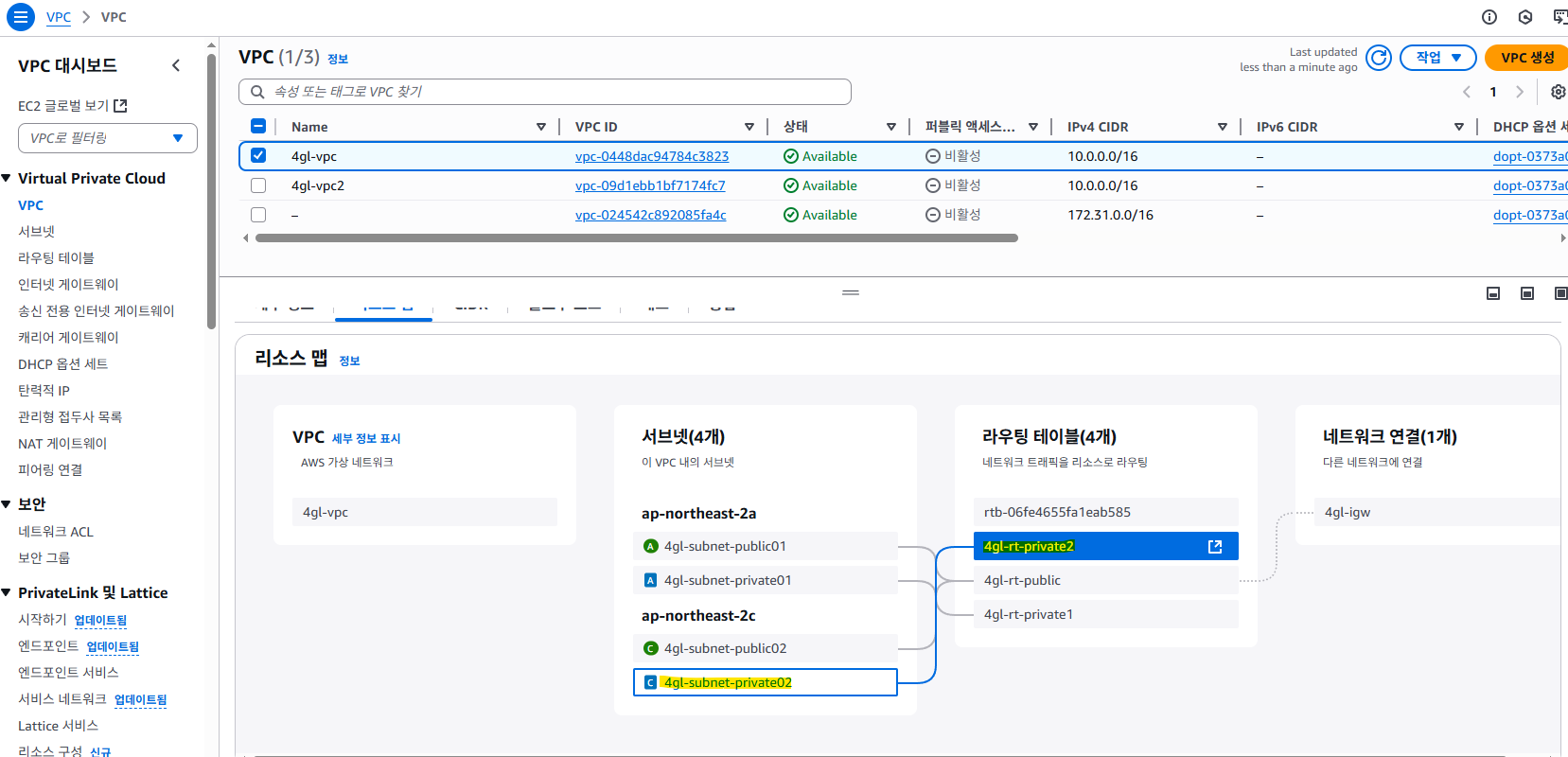Click 세부 정보 표시 link in VPC card

click(x=366, y=438)
